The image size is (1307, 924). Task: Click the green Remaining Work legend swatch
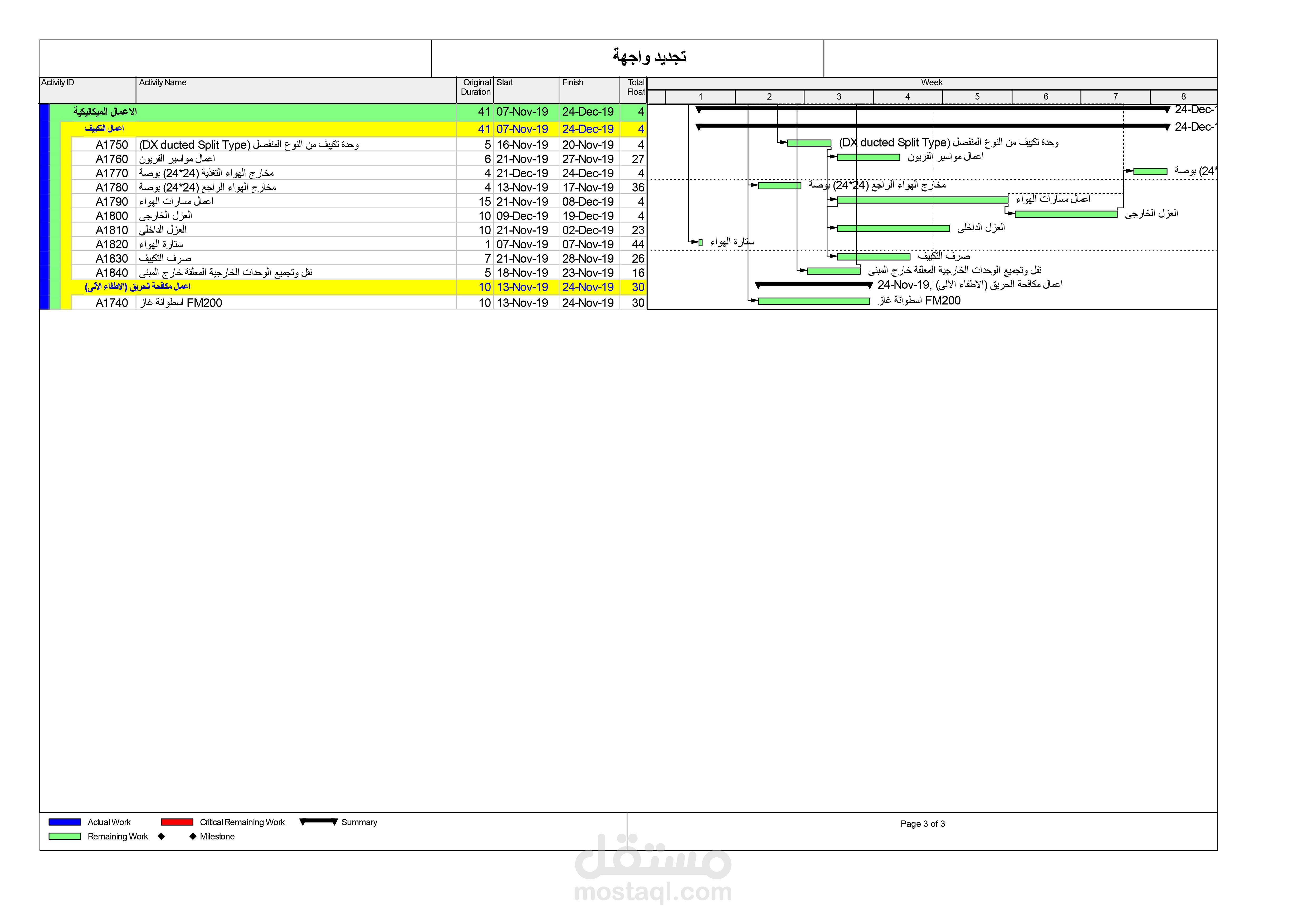64,836
